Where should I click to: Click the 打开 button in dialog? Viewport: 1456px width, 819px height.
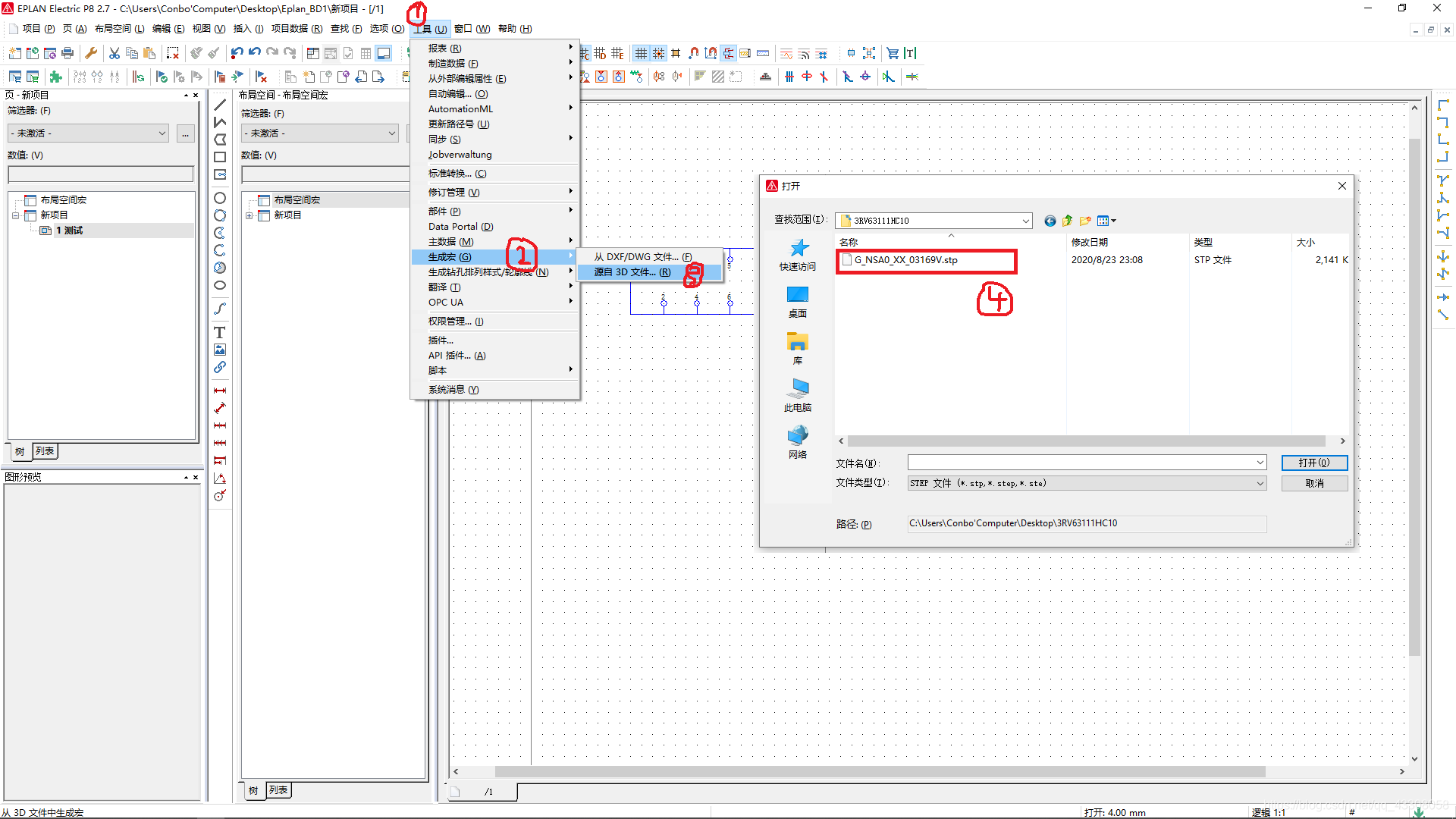[x=1313, y=463]
